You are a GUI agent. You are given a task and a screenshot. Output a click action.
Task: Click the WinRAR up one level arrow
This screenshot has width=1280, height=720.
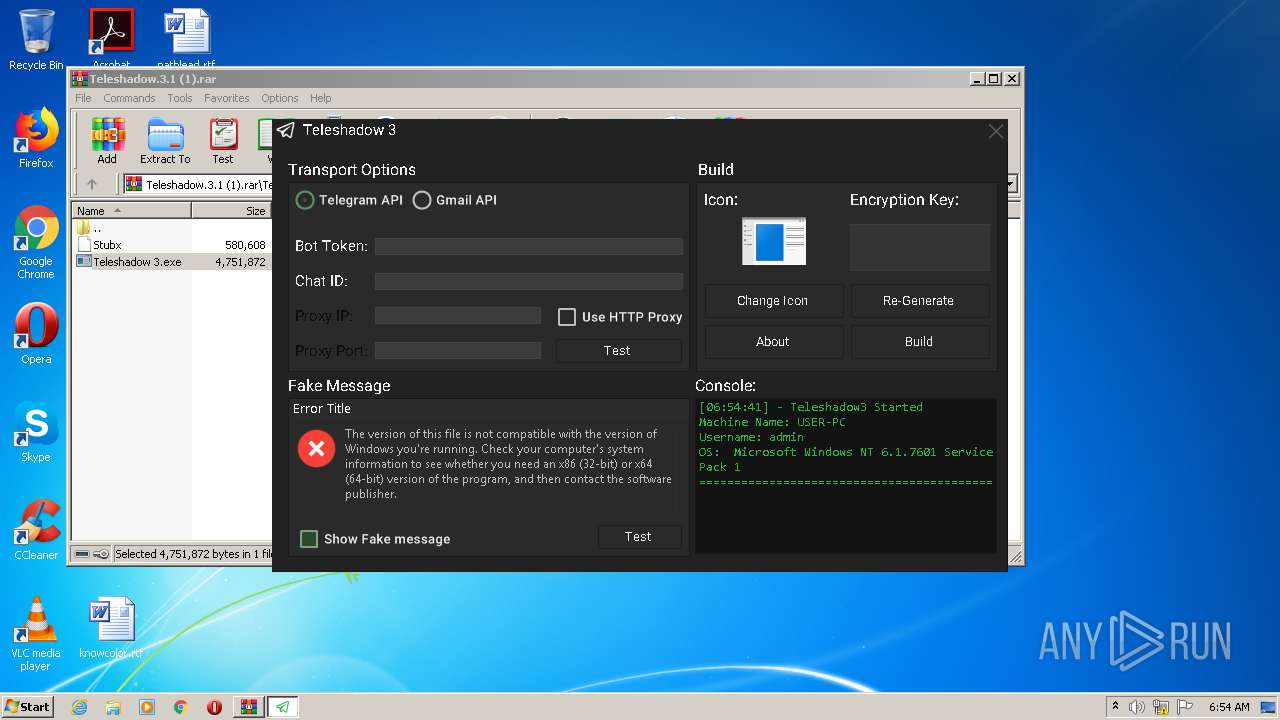92,184
